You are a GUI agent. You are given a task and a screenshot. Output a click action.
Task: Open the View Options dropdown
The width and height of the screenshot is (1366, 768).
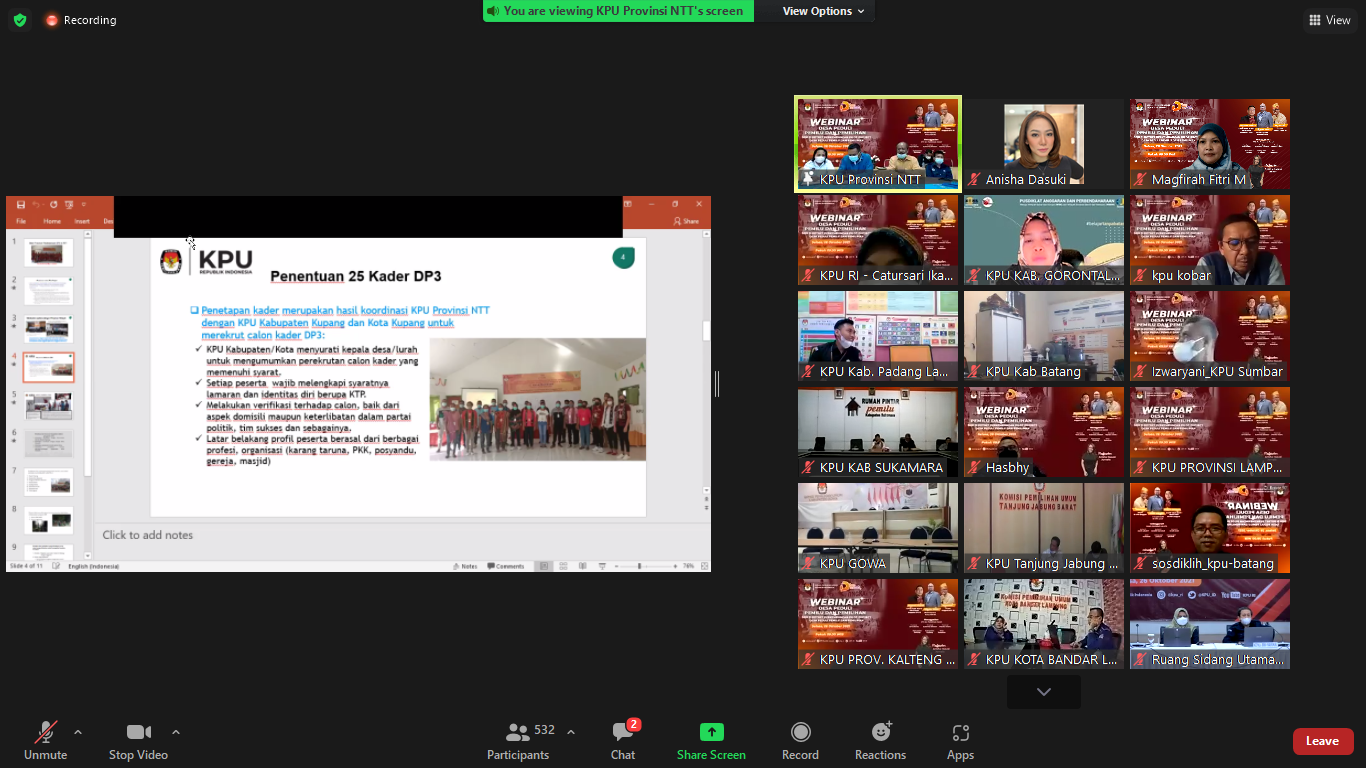tap(816, 11)
